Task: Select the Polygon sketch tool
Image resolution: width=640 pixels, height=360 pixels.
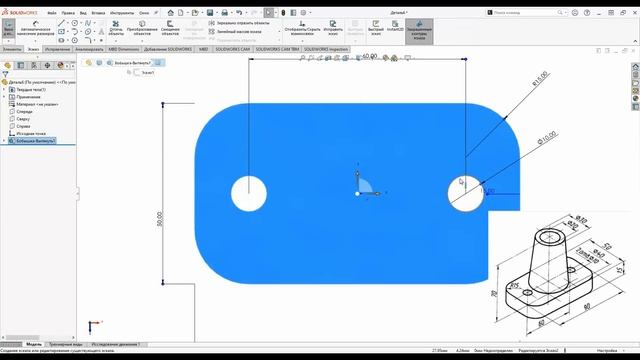Action: click(x=75, y=40)
